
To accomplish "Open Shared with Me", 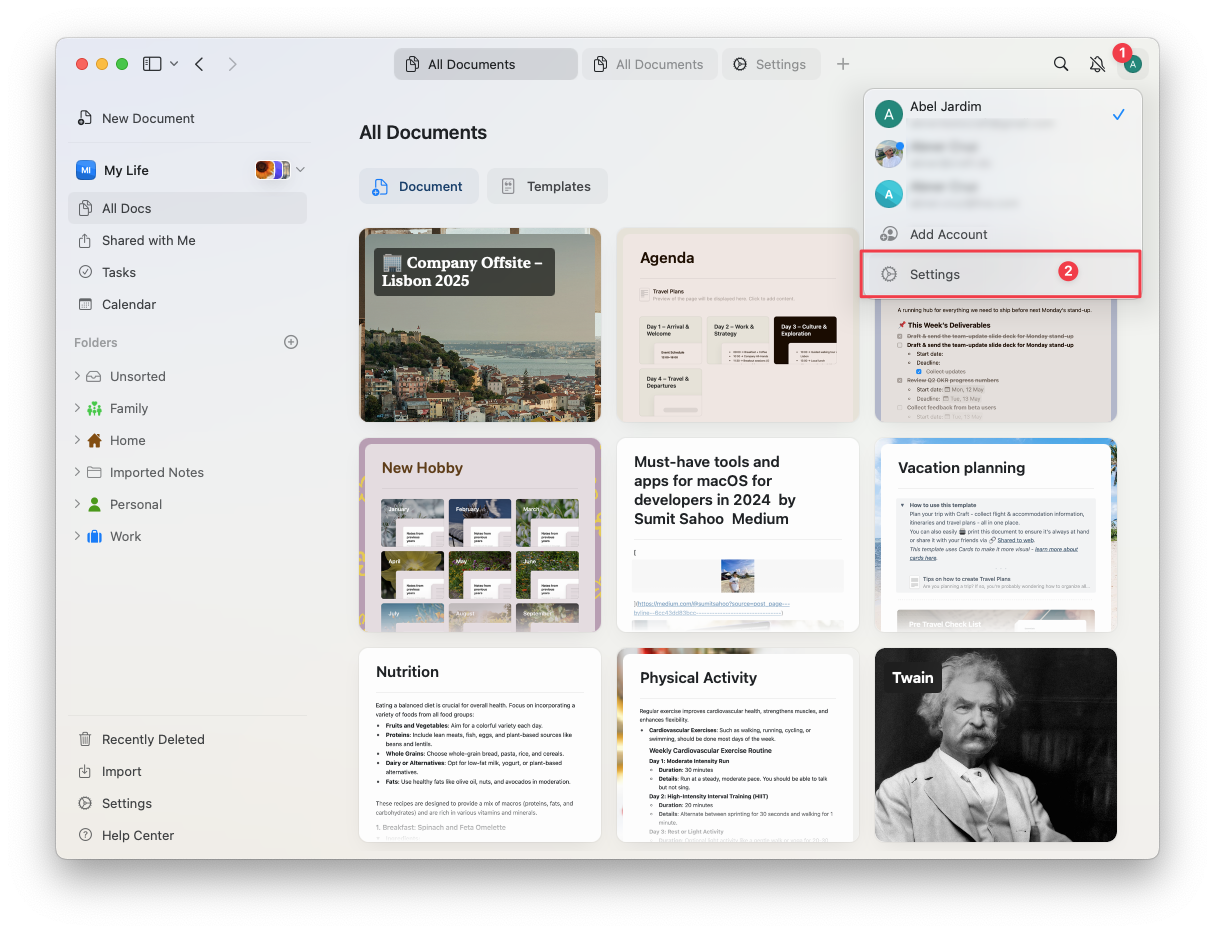I will tap(188, 240).
